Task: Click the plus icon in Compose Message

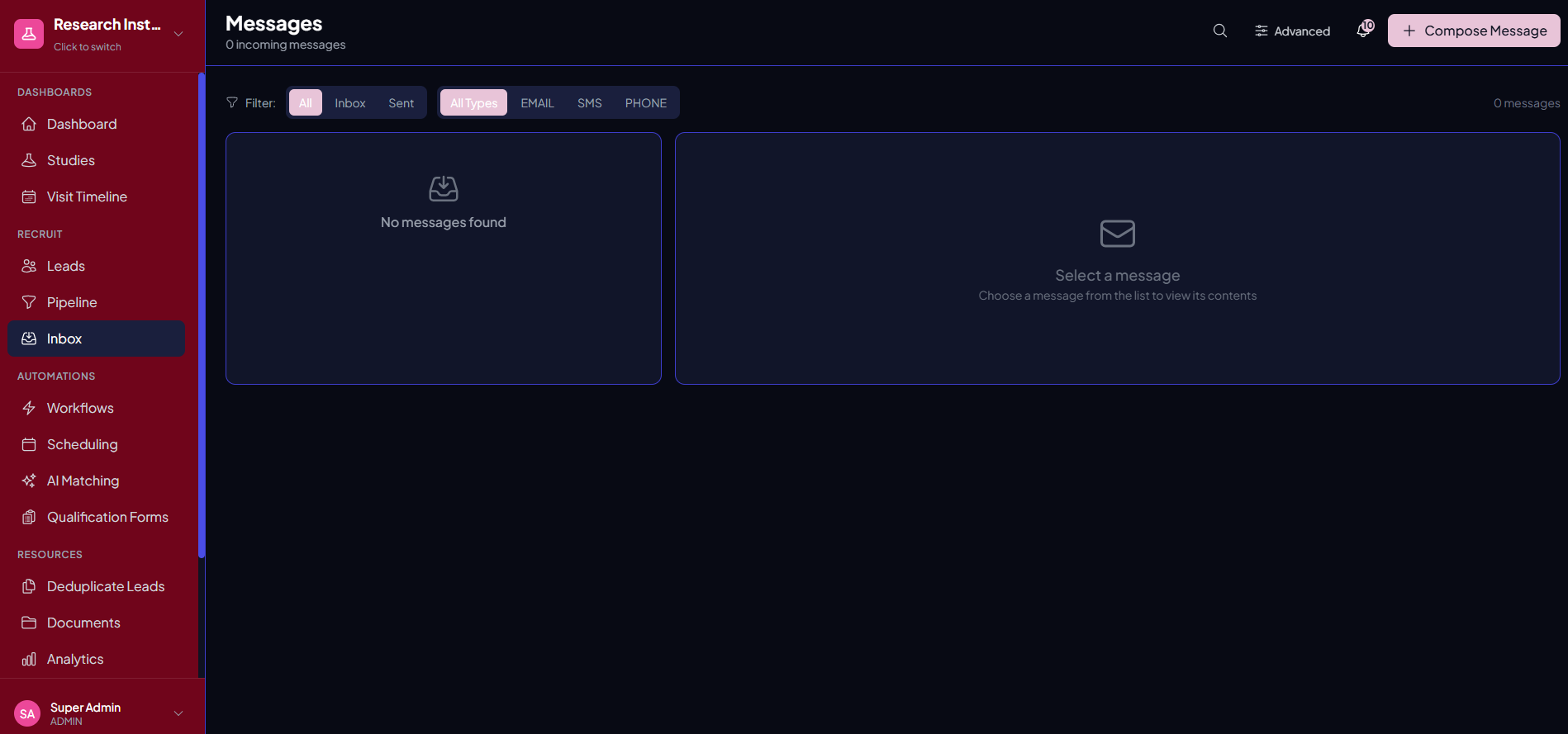Action: click(1409, 31)
